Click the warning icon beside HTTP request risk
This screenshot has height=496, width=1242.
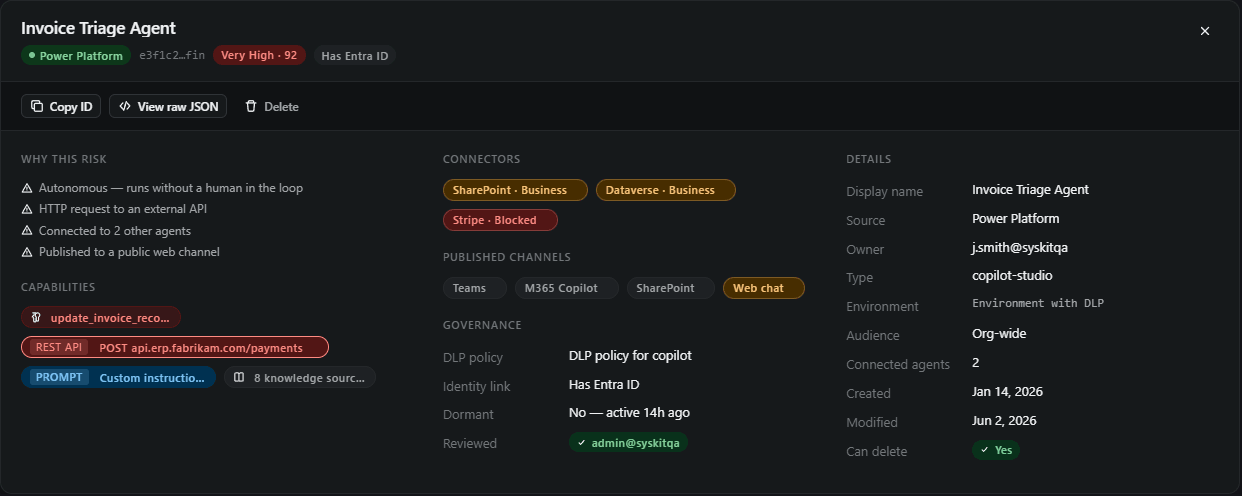[27, 209]
